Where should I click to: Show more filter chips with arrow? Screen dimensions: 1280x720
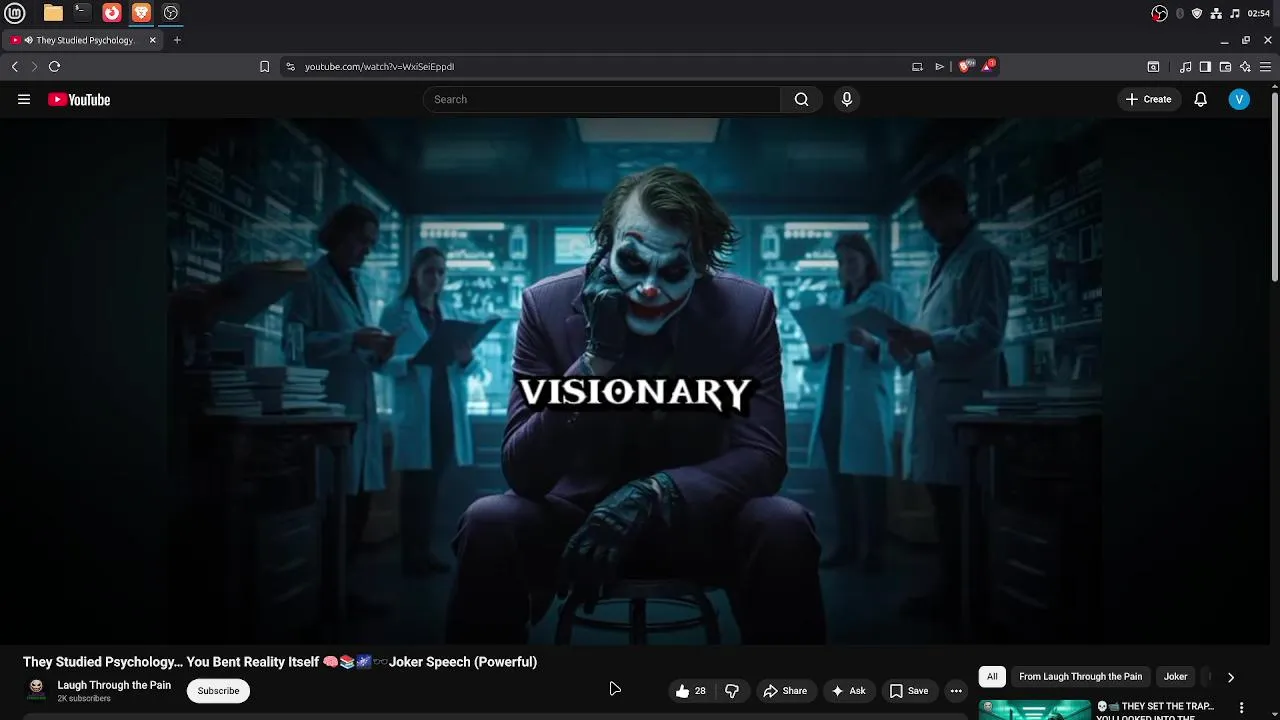[x=1231, y=677]
